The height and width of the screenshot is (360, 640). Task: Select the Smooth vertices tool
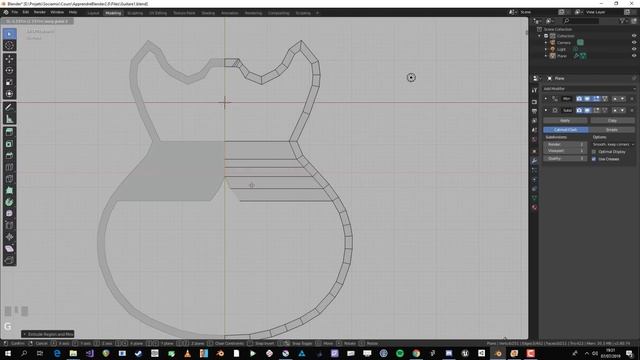tap(9, 214)
